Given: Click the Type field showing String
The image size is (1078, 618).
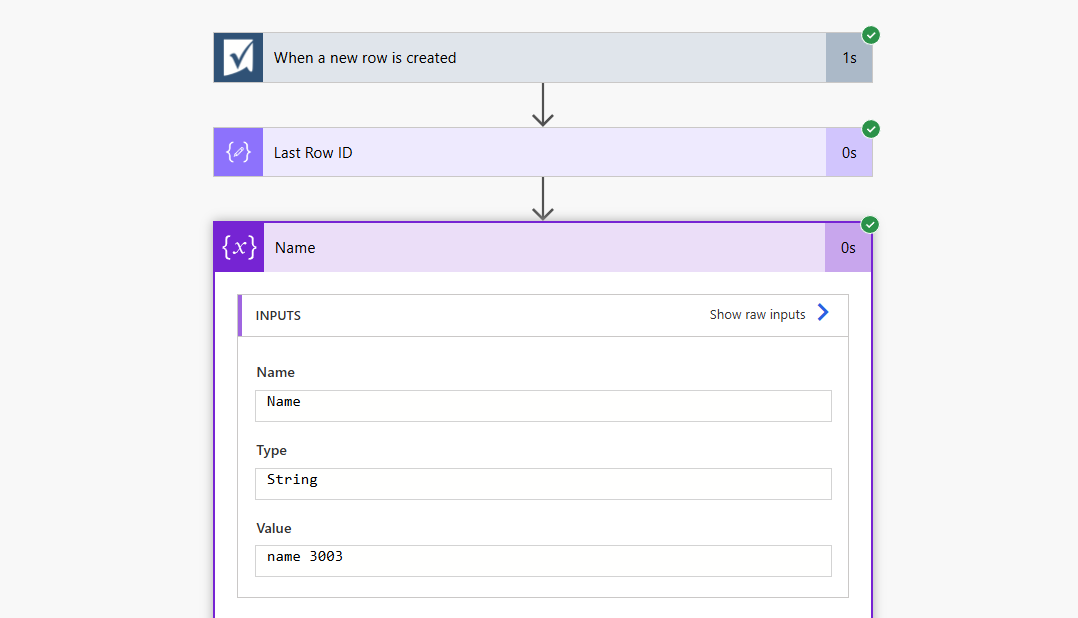Looking at the screenshot, I should tap(543, 483).
